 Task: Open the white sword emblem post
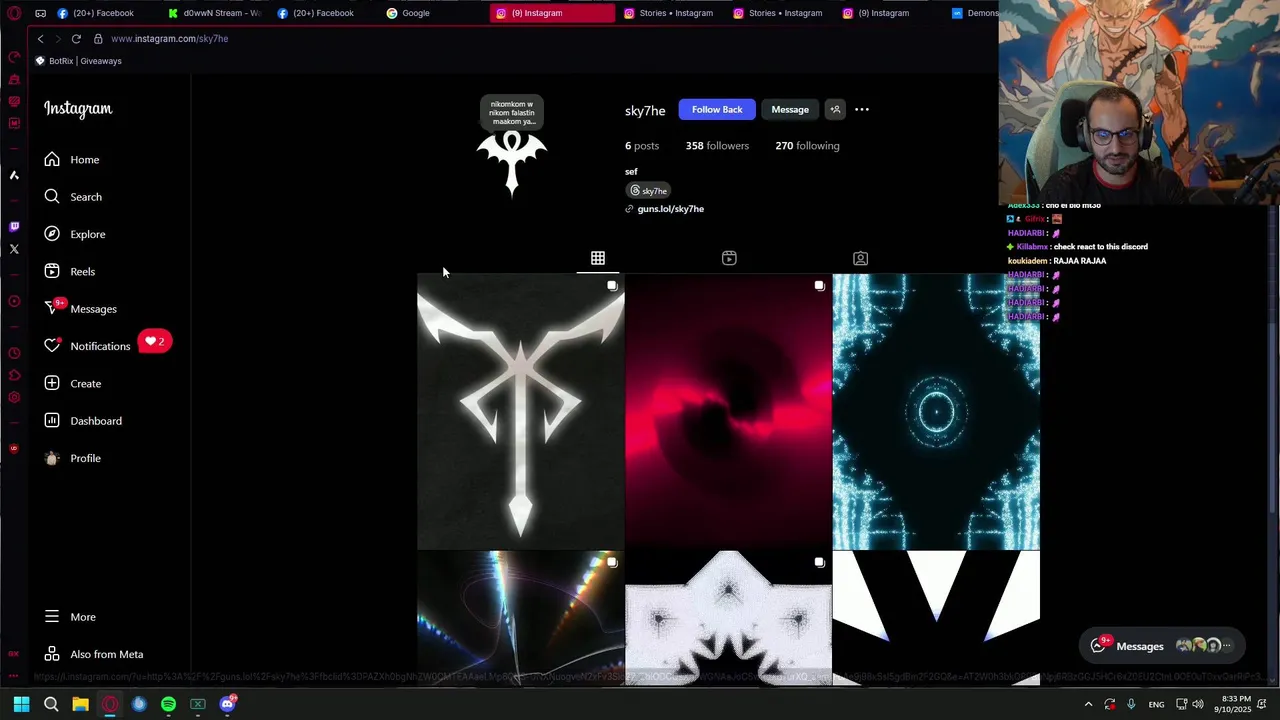click(520, 411)
